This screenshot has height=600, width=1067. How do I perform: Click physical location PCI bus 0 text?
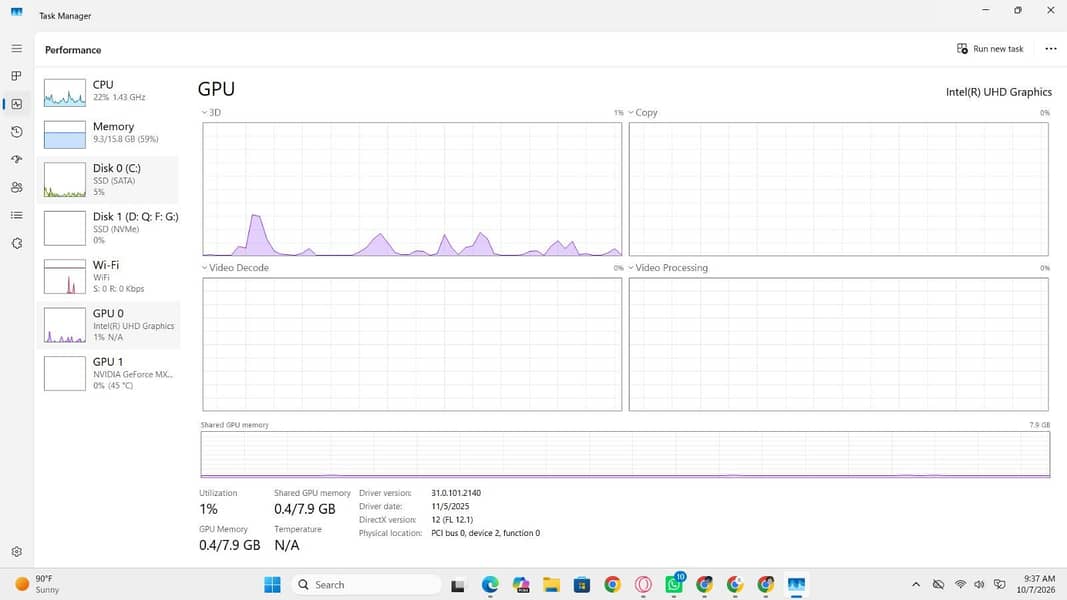pos(485,533)
